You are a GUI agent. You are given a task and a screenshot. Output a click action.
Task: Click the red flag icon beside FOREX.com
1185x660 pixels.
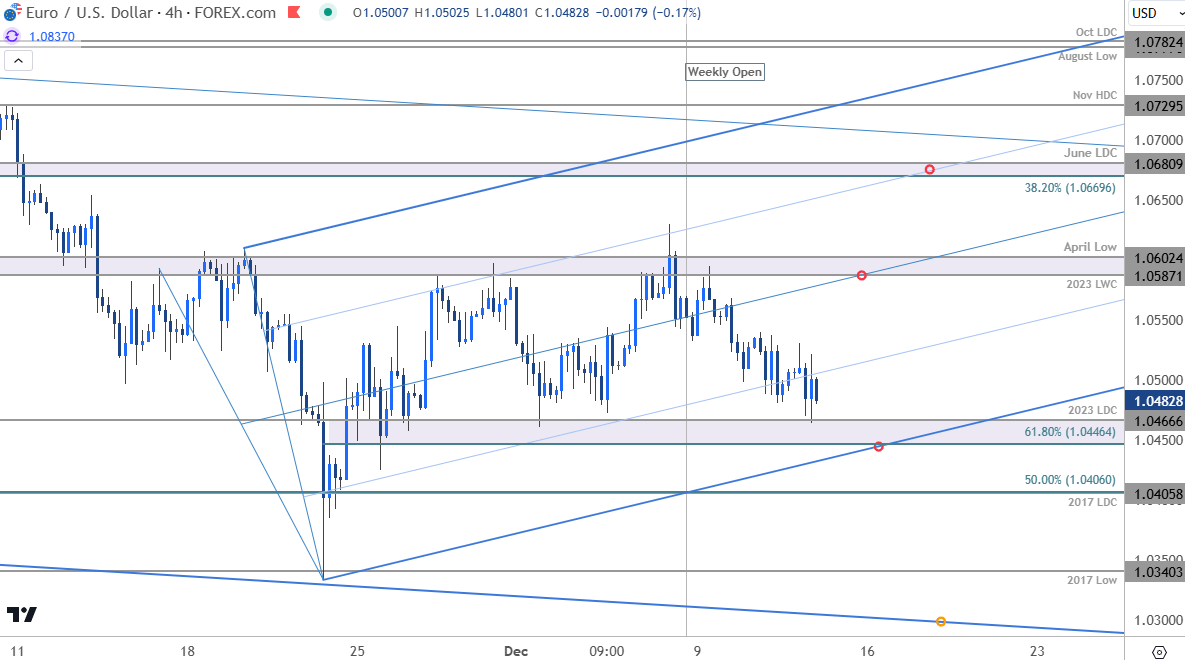(295, 12)
